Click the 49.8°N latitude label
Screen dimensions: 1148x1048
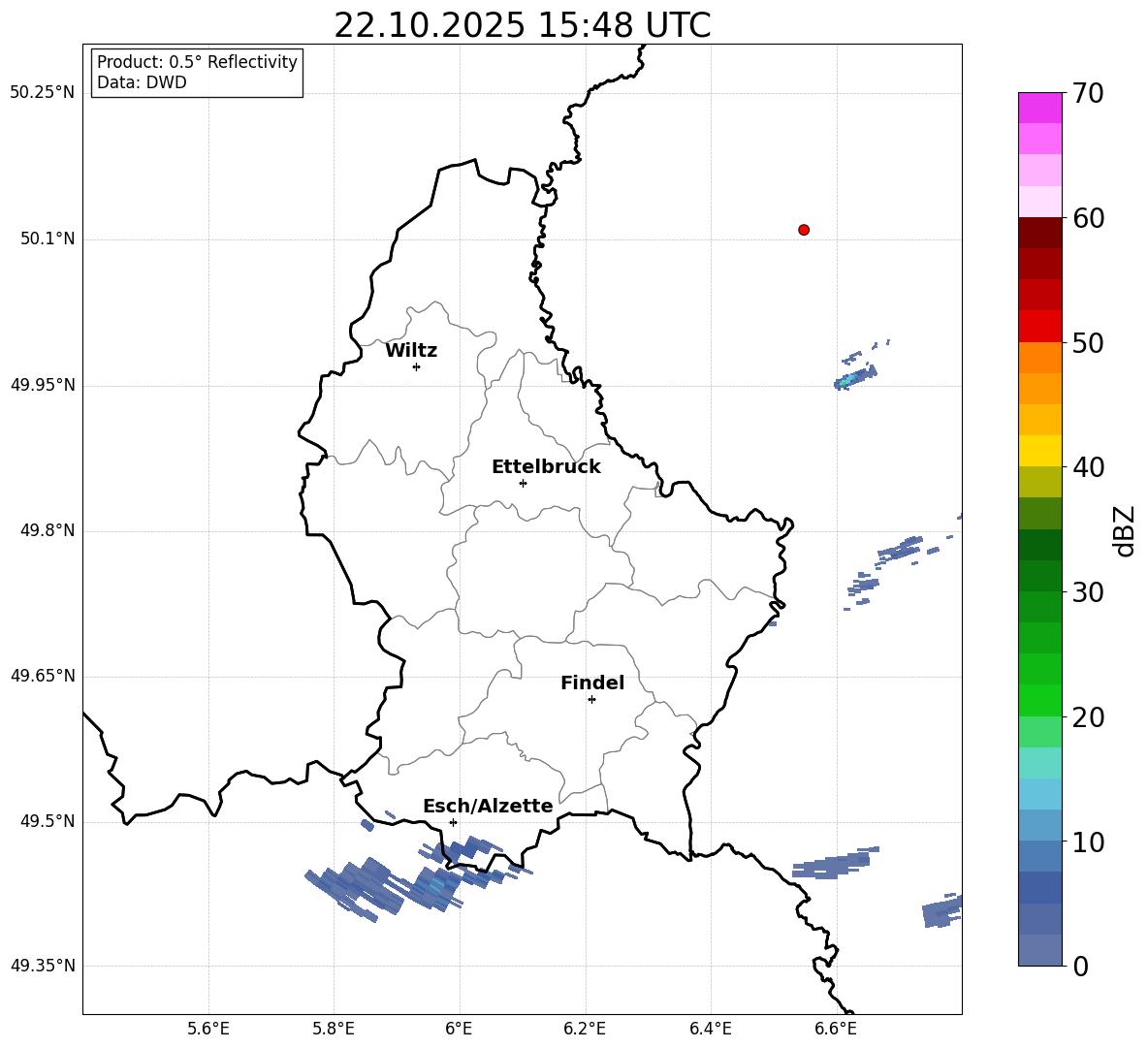[48, 530]
